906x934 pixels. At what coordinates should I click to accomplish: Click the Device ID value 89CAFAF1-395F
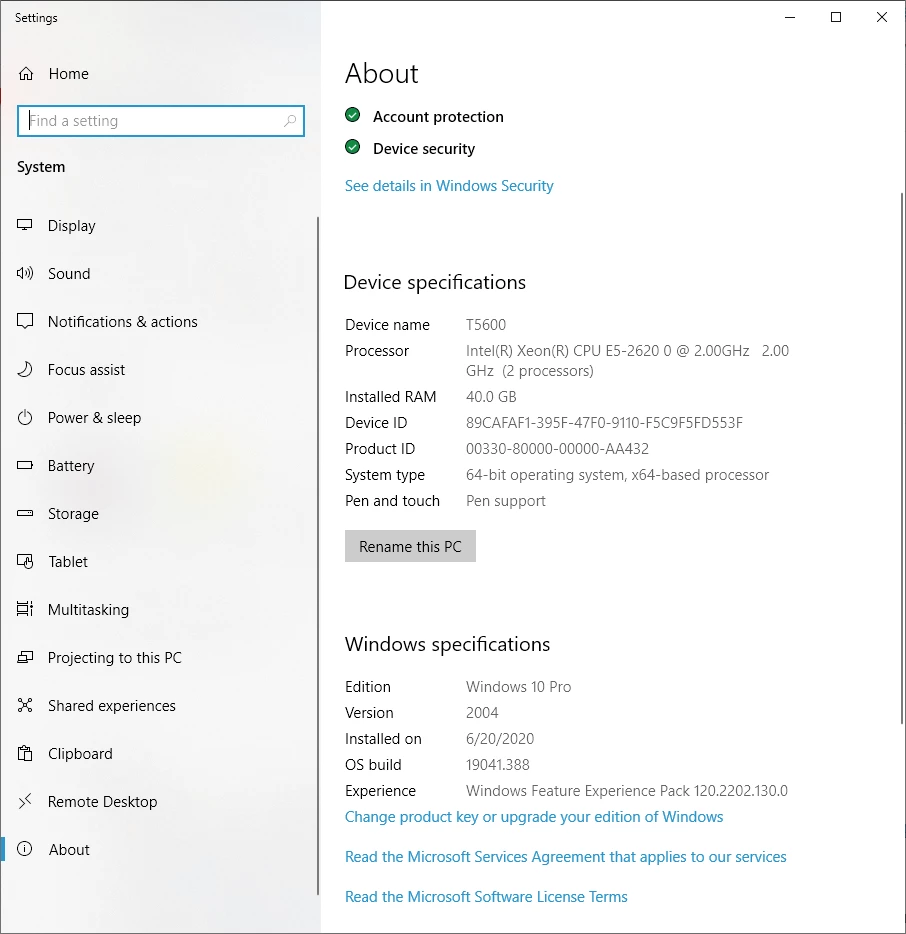pyautogui.click(x=604, y=423)
